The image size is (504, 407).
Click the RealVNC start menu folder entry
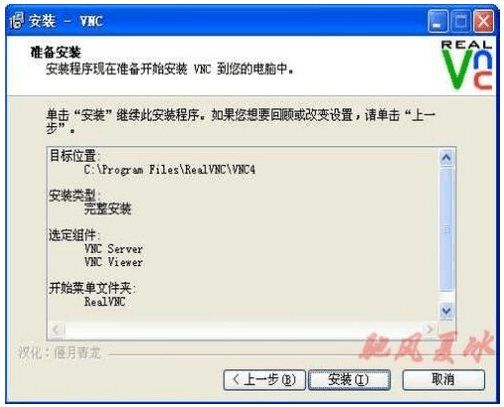(x=105, y=302)
